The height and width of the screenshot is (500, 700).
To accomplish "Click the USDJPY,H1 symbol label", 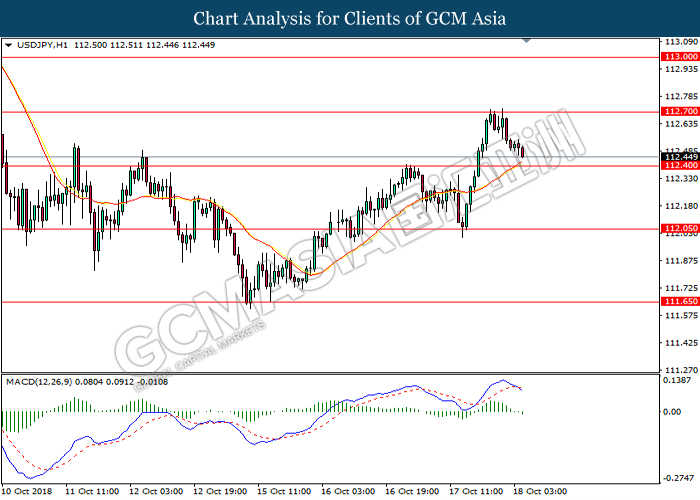I will 42,45.
